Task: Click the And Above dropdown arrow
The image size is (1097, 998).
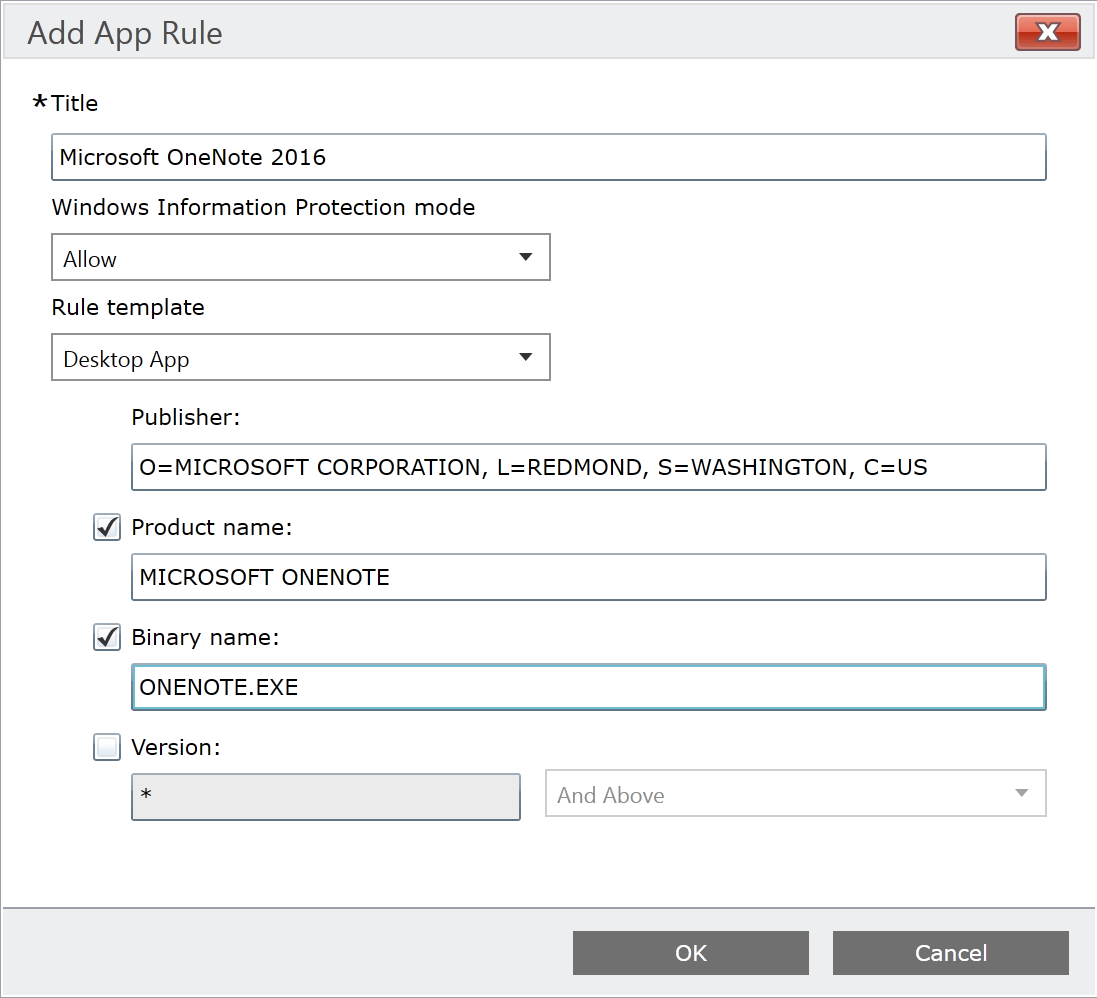Action: [x=1021, y=793]
